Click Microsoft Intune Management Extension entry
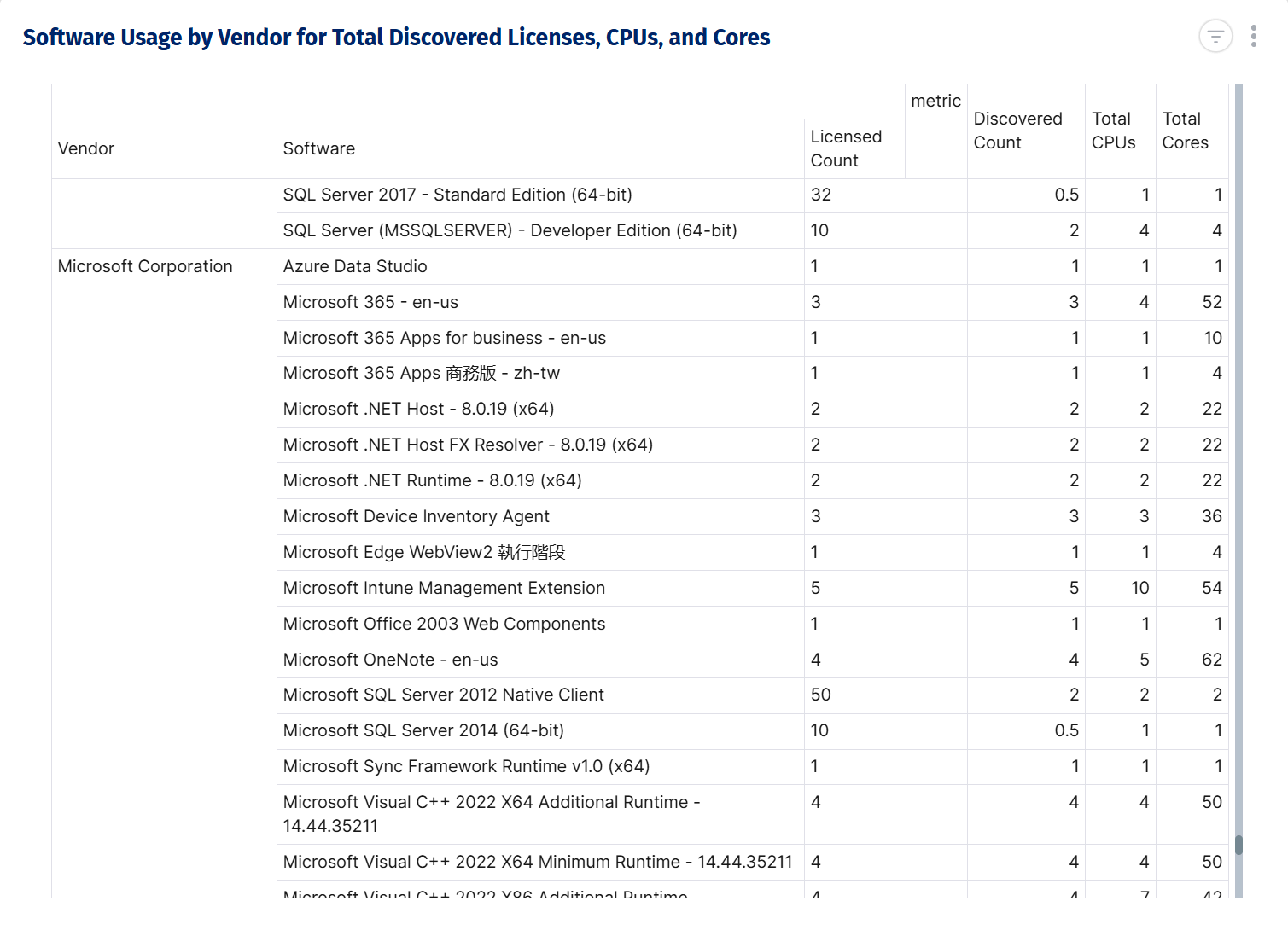 pyautogui.click(x=444, y=588)
